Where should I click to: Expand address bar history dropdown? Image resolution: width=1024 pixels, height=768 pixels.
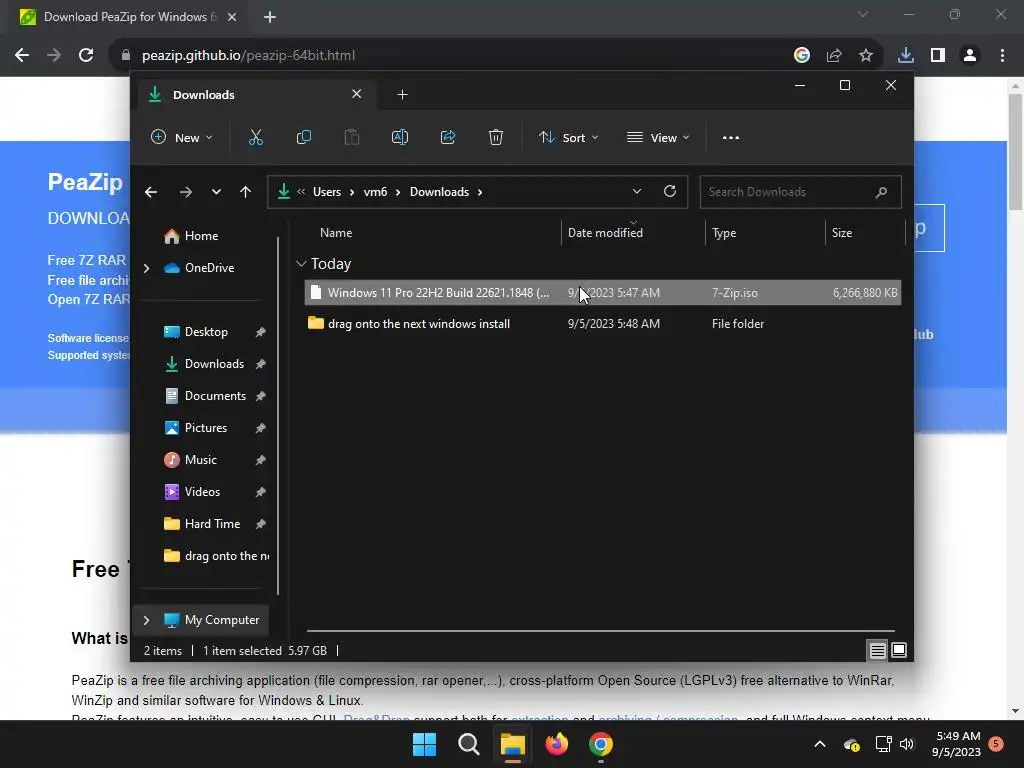[x=637, y=191]
